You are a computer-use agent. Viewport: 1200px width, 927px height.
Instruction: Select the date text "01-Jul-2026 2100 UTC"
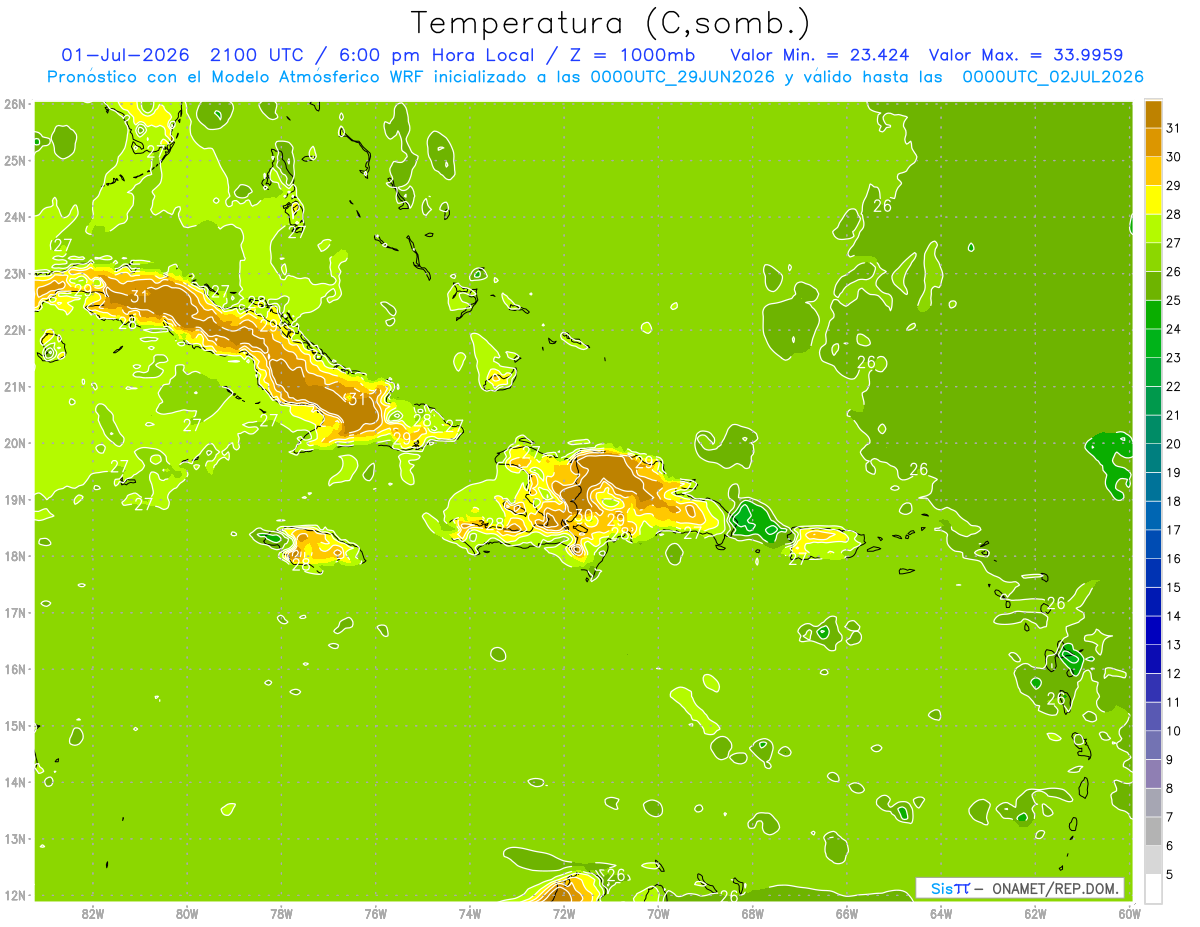182,55
